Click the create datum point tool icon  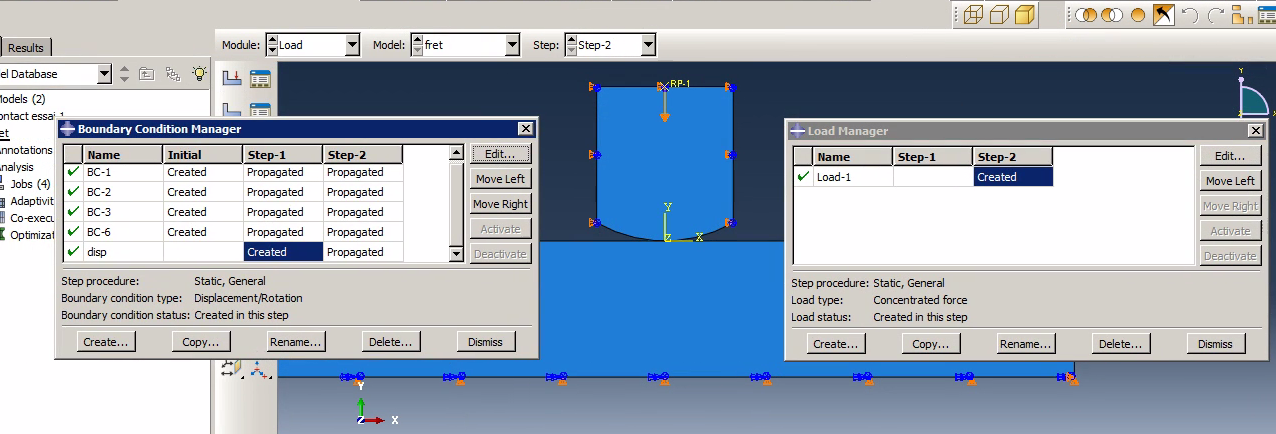260,370
